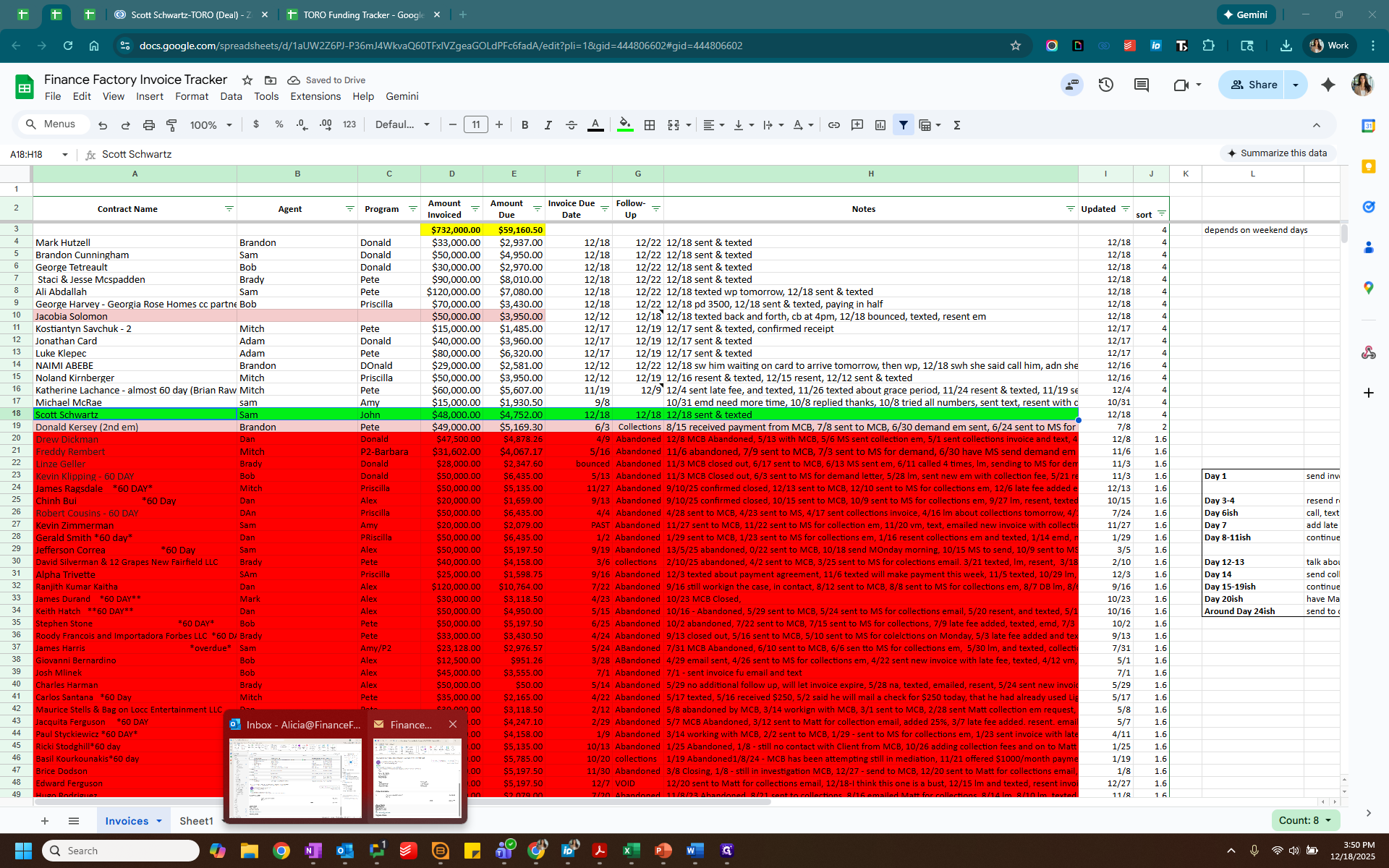Toggle the filter button off
The width and height of the screenshot is (1389, 868).
[x=904, y=125]
